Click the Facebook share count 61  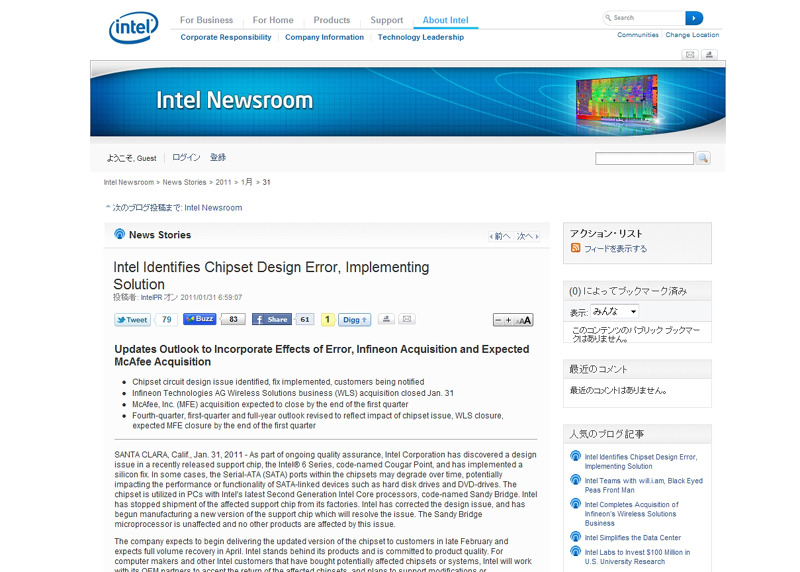(x=305, y=319)
